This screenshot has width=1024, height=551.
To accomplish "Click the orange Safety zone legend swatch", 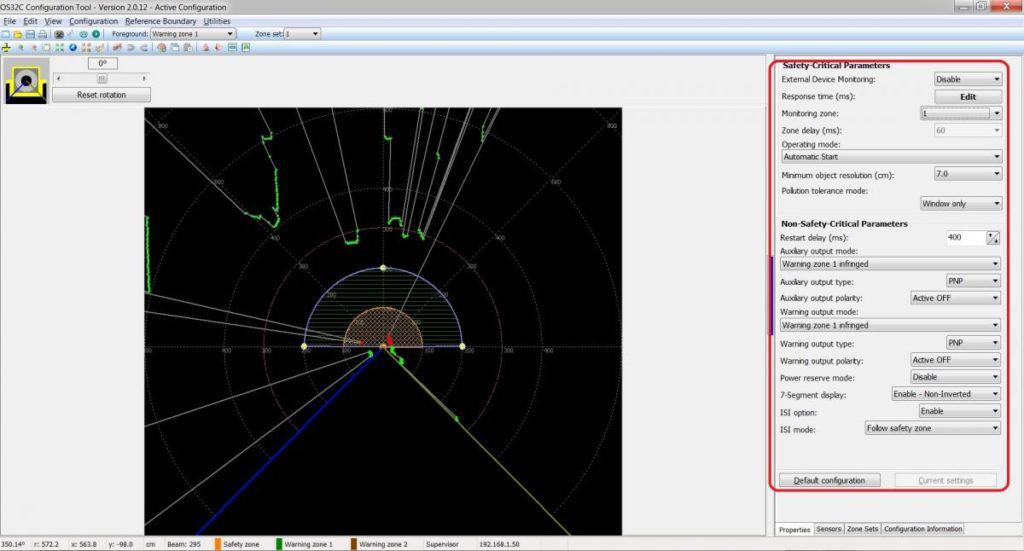I will click(217, 544).
